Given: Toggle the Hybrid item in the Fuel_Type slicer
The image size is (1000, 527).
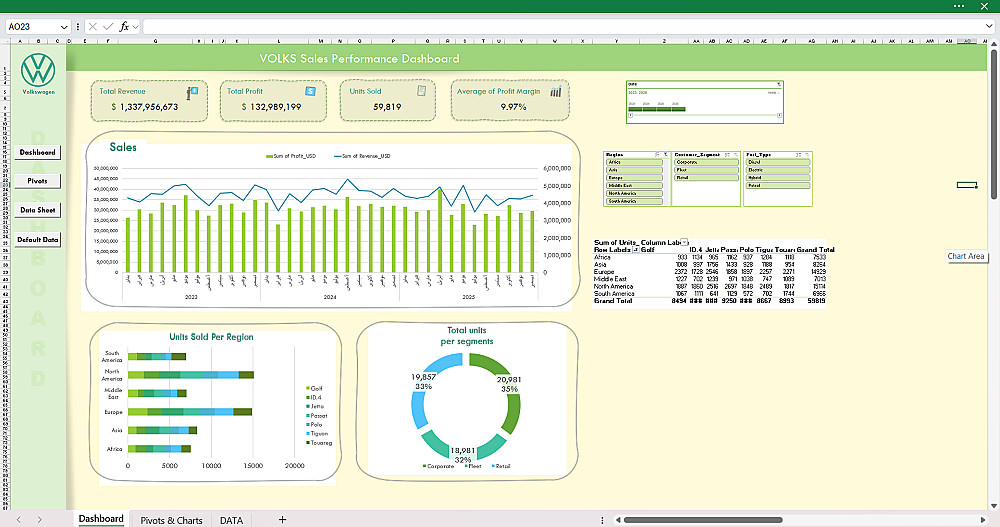Looking at the screenshot, I should 778,178.
